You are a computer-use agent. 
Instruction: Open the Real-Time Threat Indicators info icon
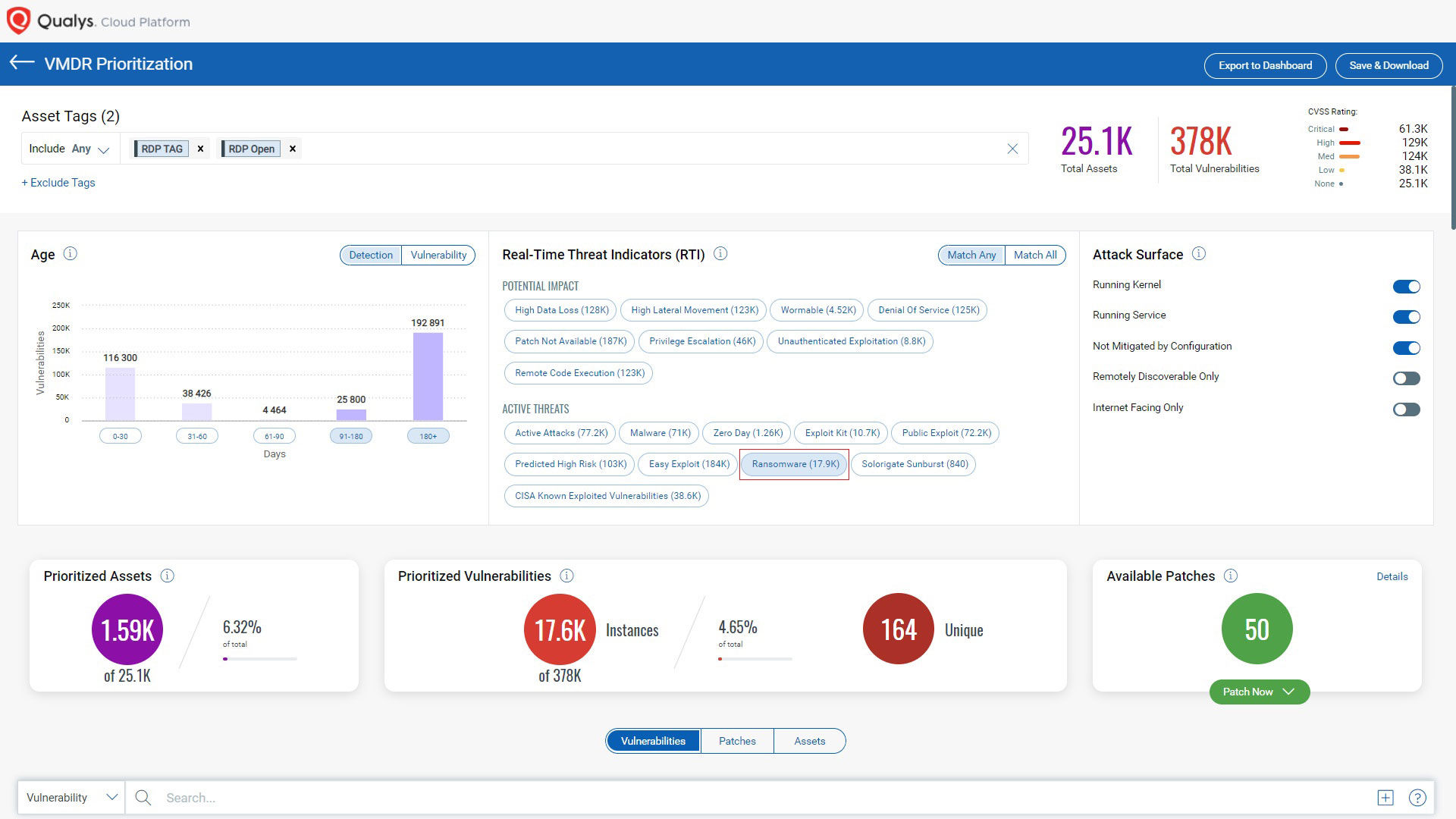(720, 253)
